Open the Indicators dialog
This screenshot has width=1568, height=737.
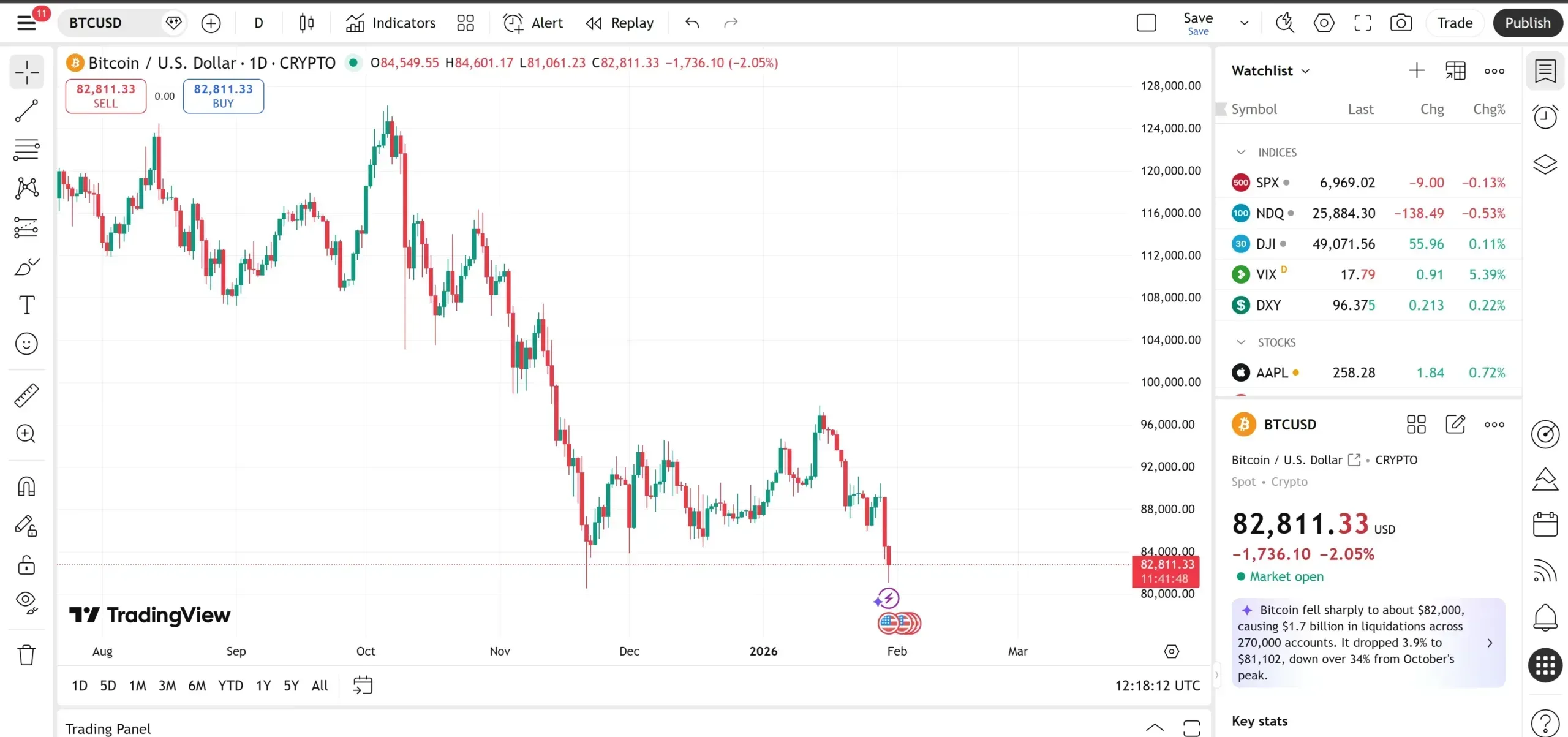click(391, 23)
